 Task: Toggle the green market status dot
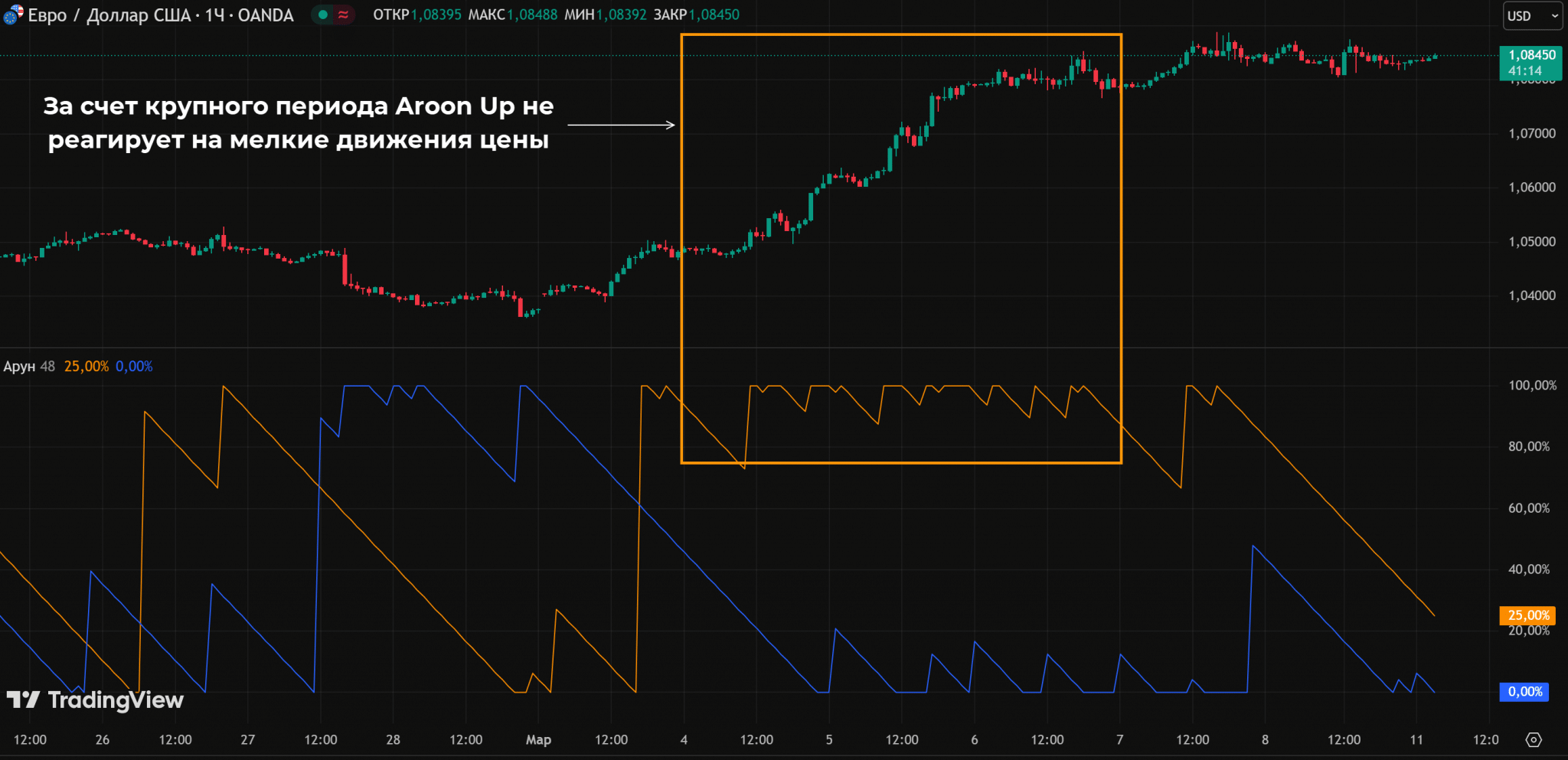(323, 15)
